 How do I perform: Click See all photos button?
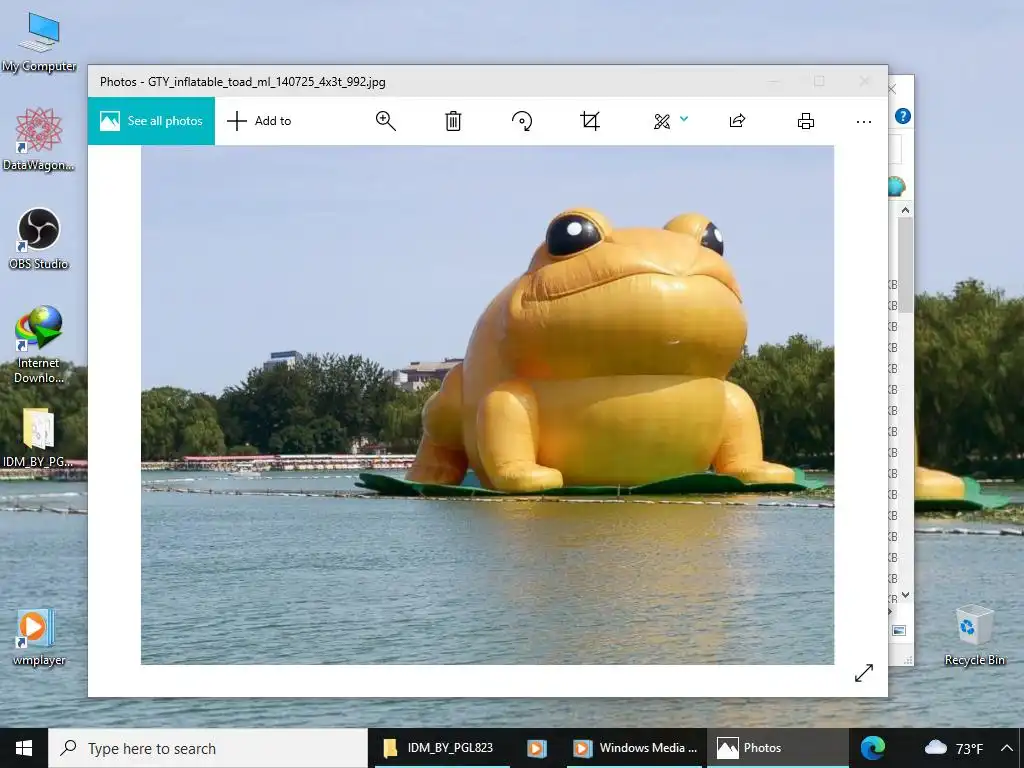(x=151, y=121)
